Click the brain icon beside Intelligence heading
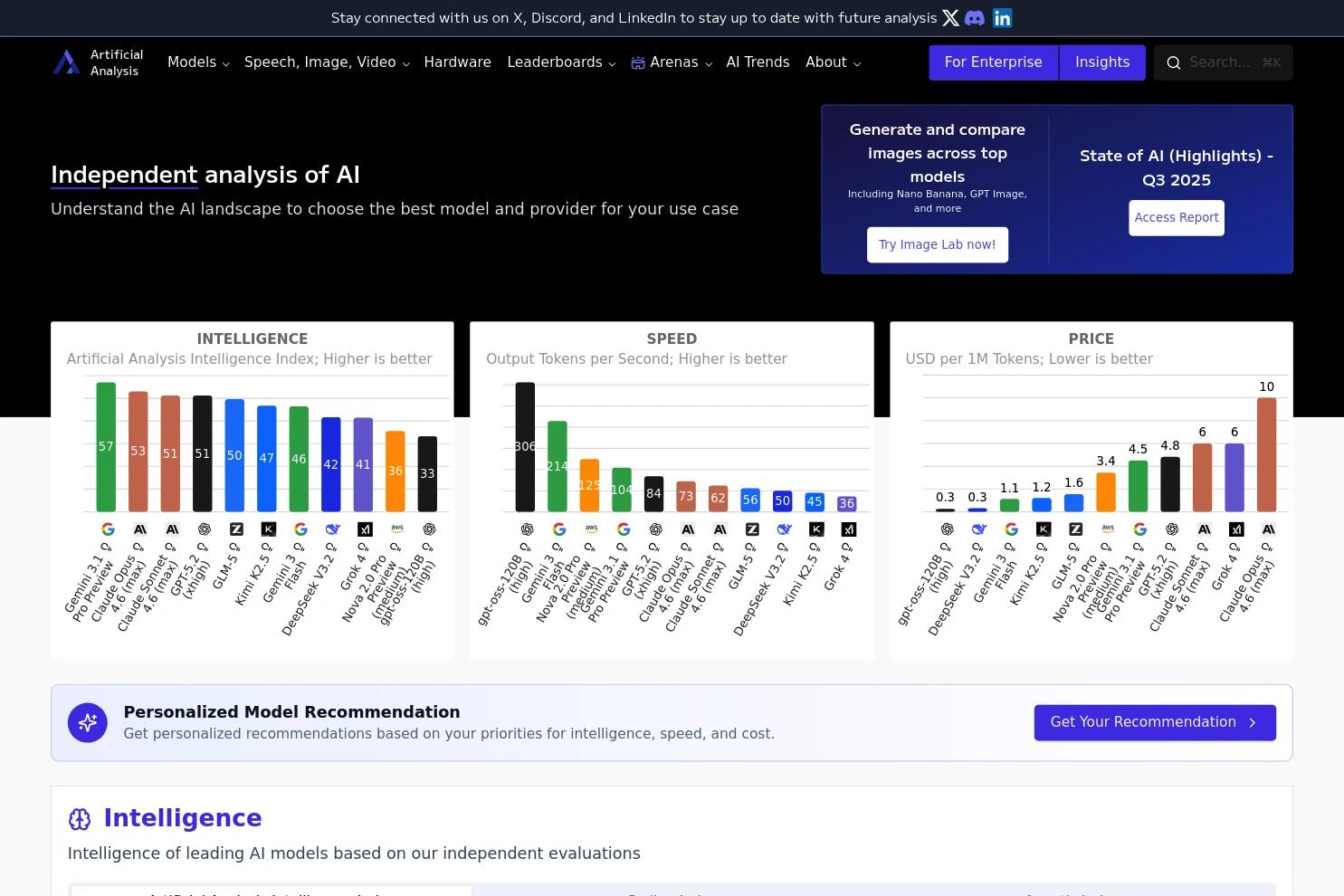Viewport: 1344px width, 896px height. click(x=80, y=818)
